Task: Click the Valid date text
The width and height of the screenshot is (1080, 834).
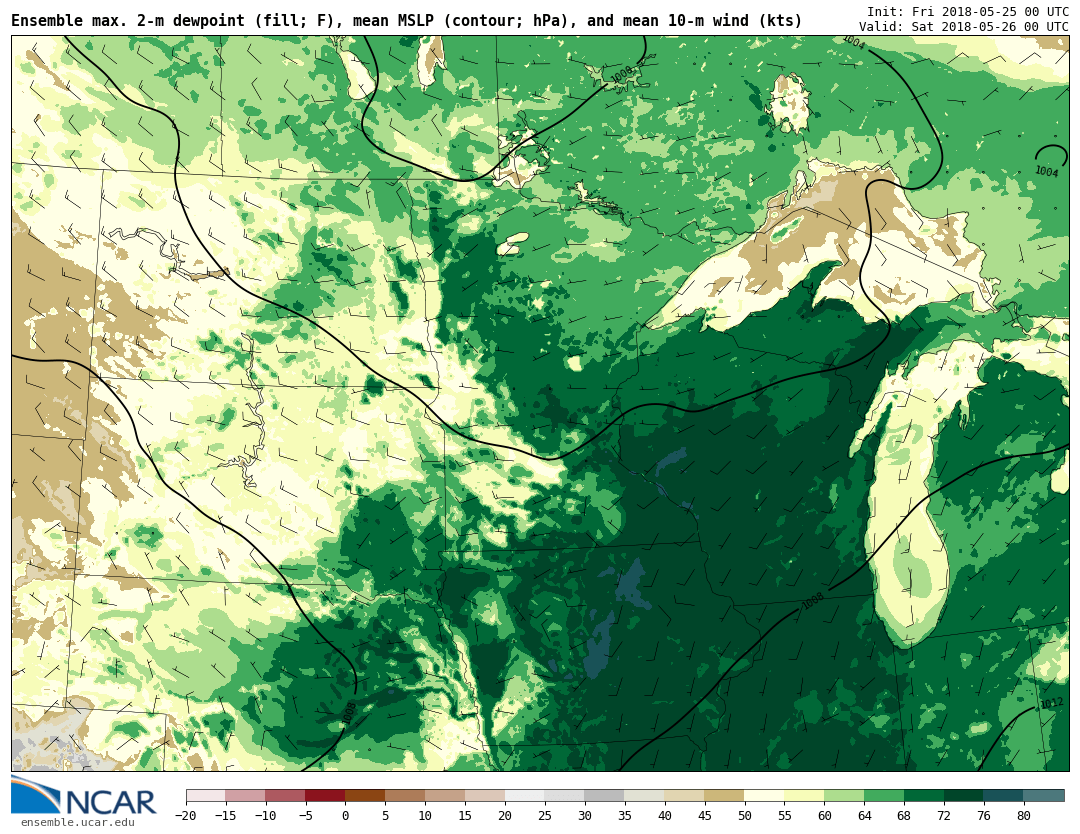Action: [x=963, y=27]
